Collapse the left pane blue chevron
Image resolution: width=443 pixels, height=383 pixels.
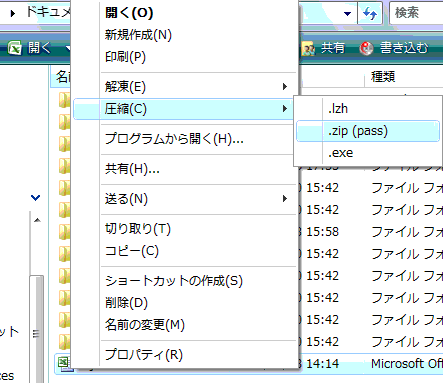35,198
